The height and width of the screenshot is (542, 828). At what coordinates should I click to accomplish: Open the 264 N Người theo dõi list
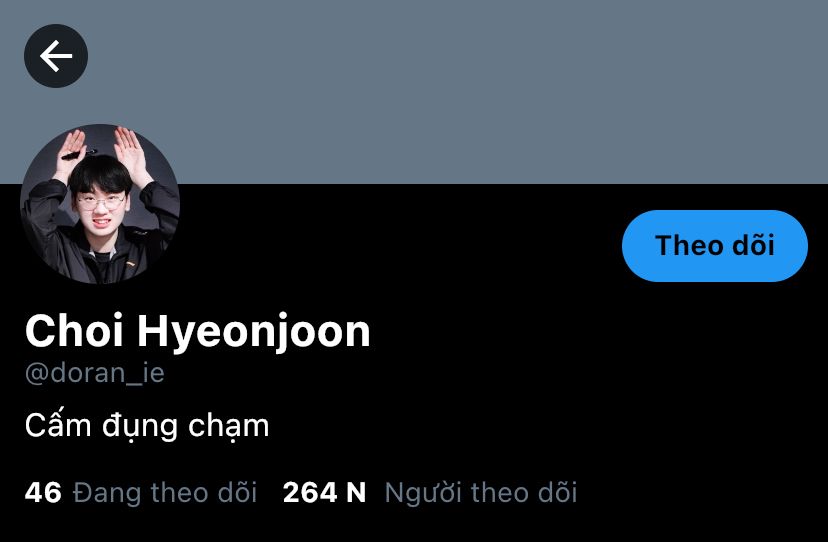[430, 492]
